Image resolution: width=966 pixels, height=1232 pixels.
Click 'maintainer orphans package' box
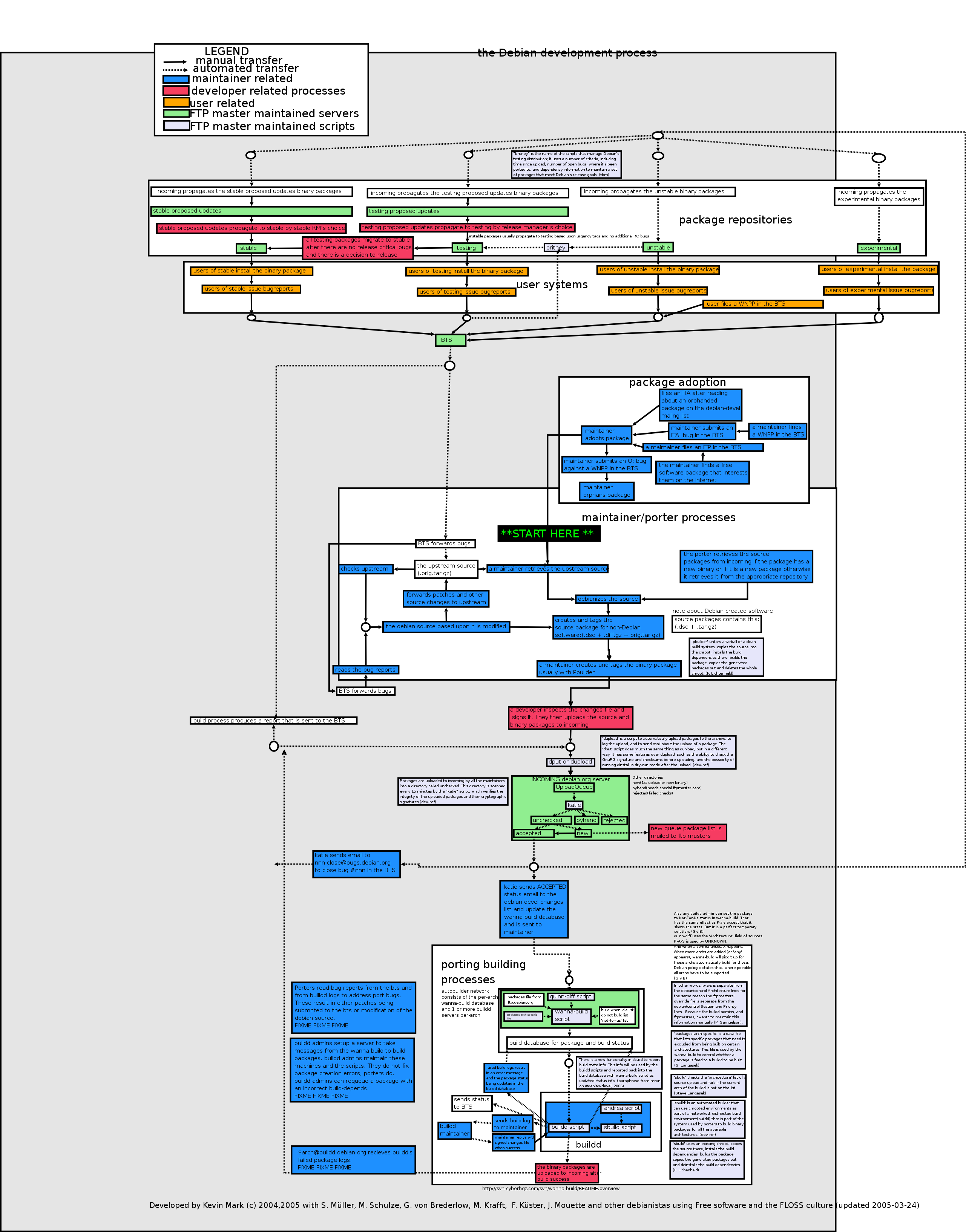pyautogui.click(x=606, y=491)
